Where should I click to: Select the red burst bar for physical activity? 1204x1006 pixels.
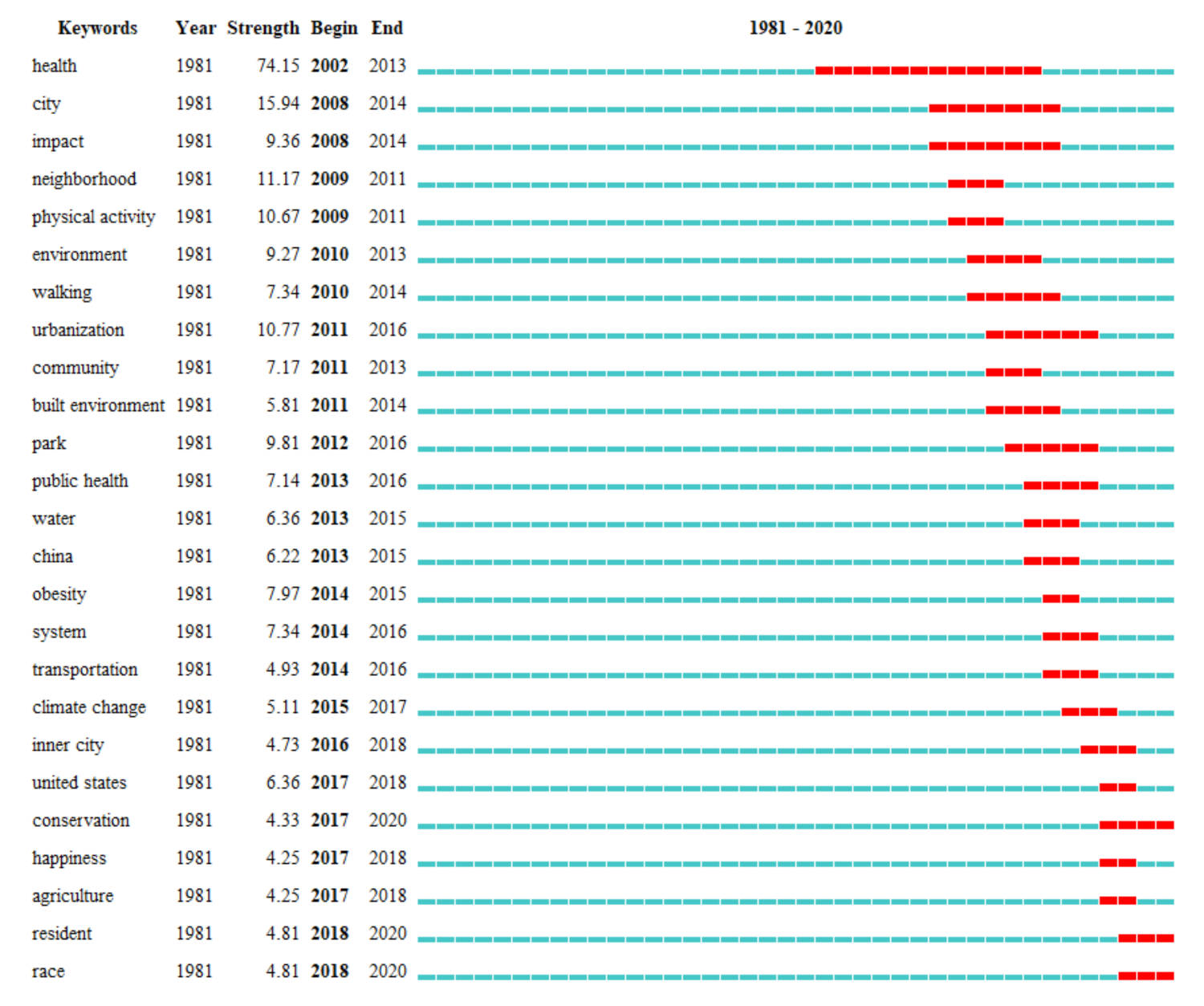tap(976, 222)
